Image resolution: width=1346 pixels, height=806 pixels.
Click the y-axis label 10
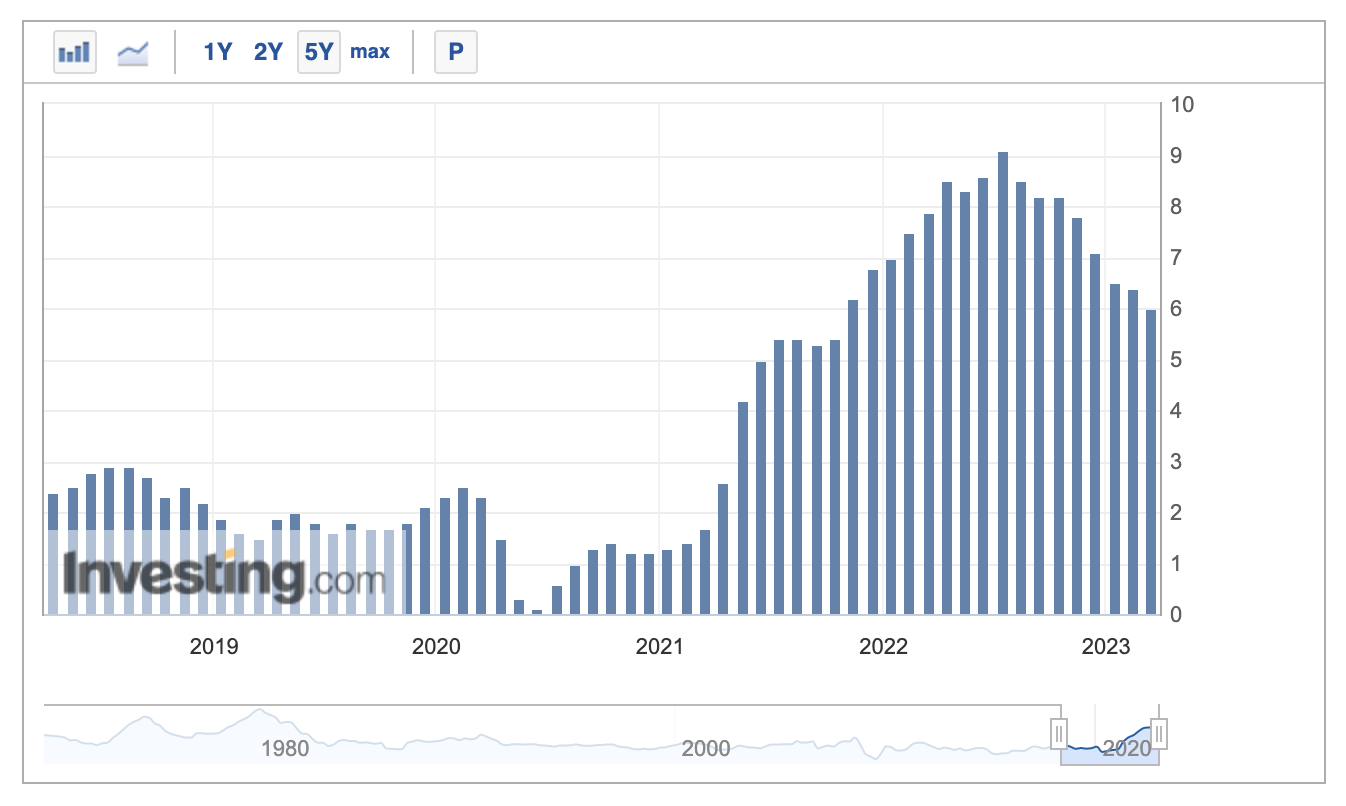[1182, 105]
